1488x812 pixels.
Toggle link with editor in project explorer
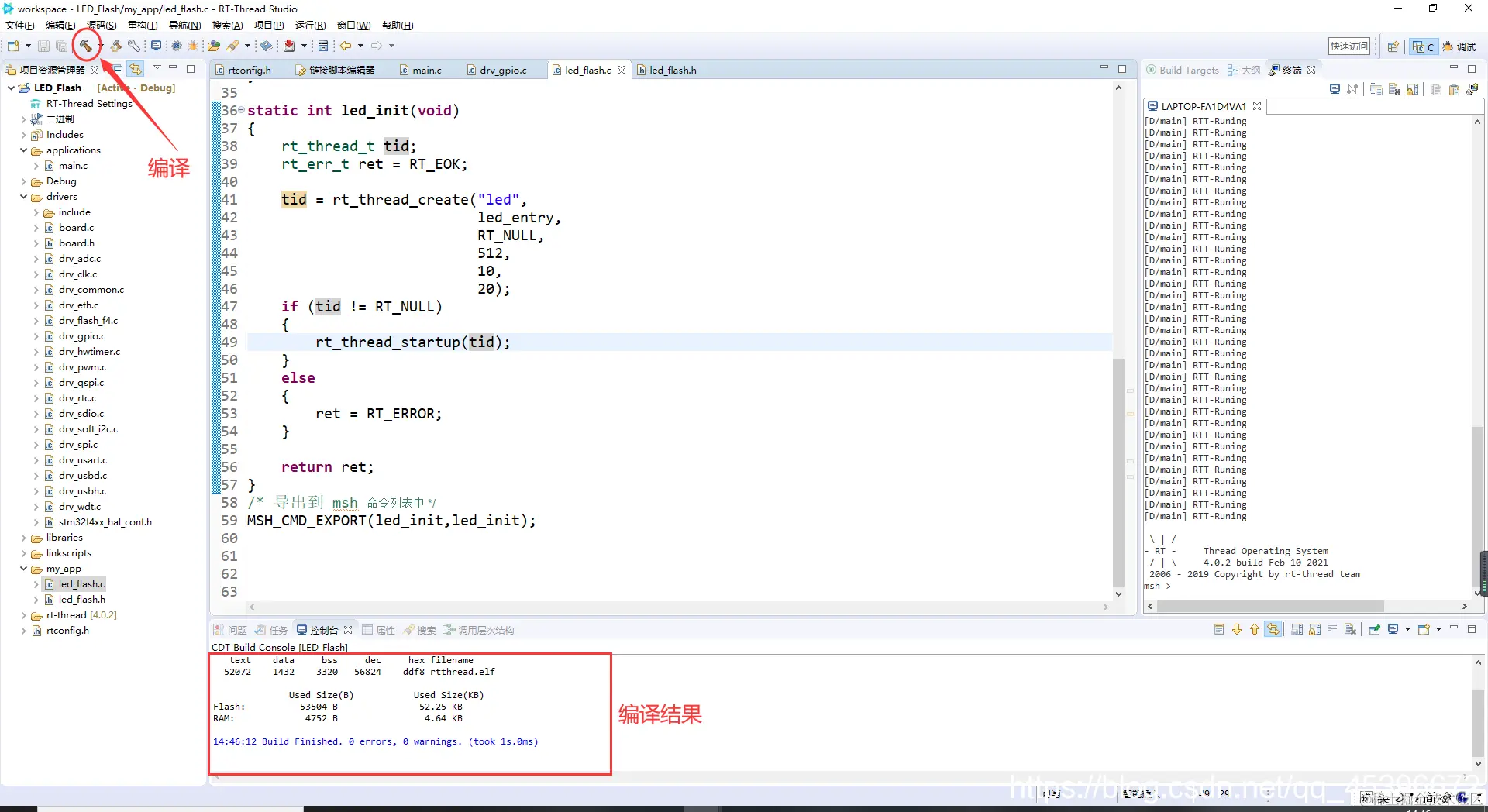pyautogui.click(x=136, y=69)
